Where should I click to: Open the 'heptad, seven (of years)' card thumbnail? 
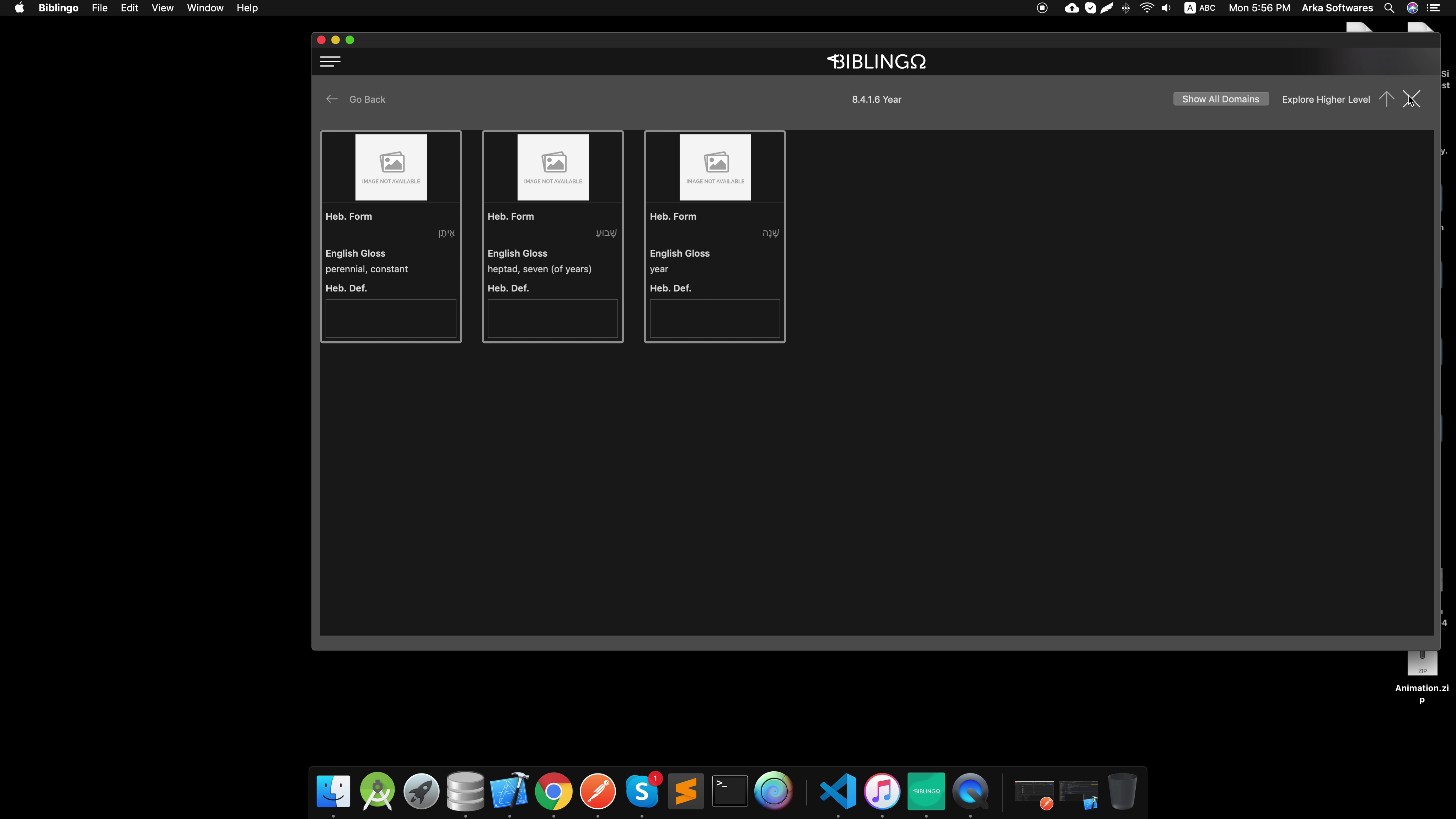tap(553, 167)
